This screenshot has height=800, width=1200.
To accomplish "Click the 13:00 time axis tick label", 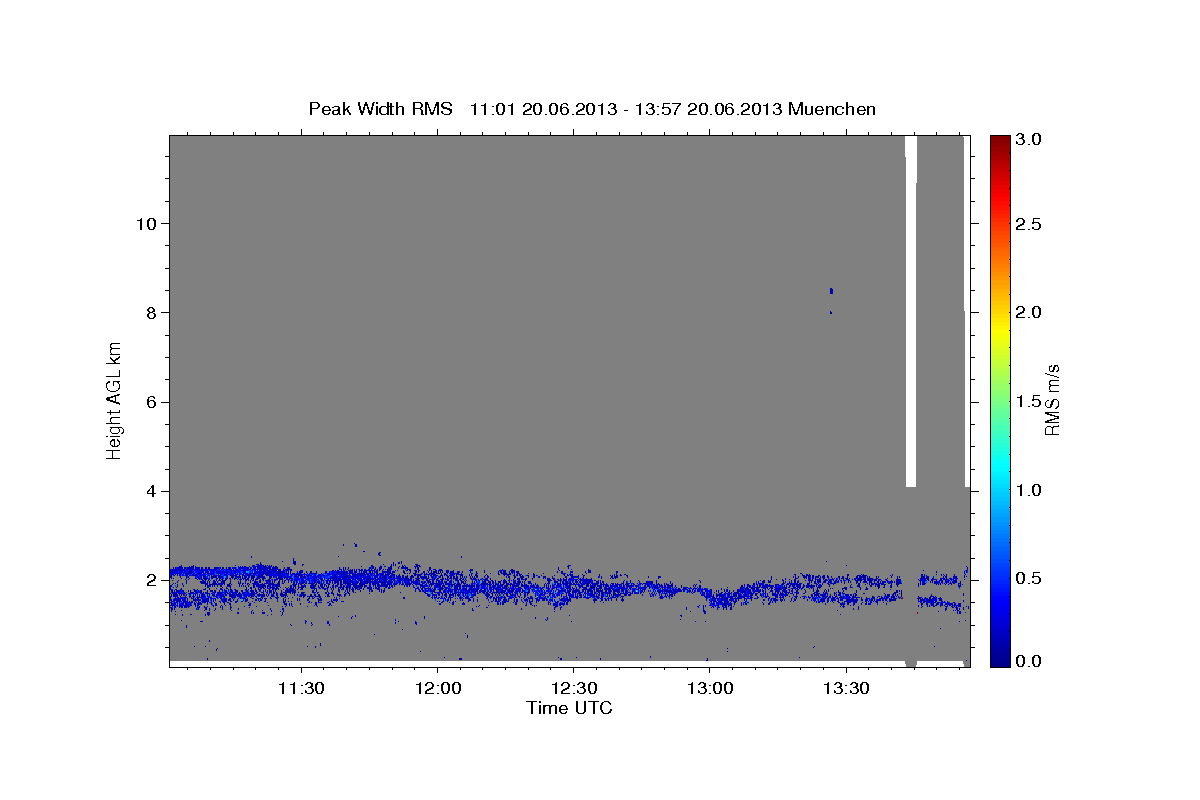I will coord(710,689).
